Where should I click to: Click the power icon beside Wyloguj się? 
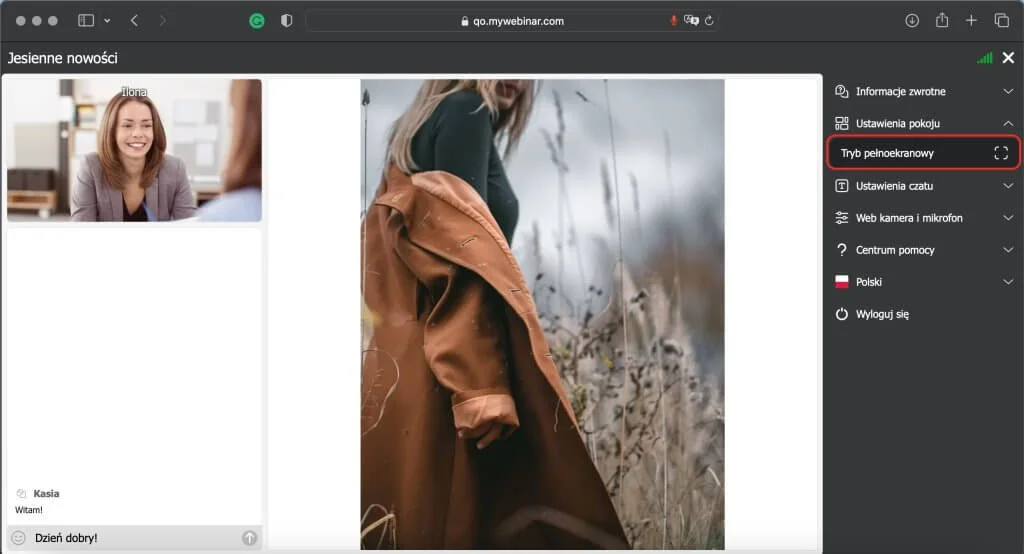[842, 314]
